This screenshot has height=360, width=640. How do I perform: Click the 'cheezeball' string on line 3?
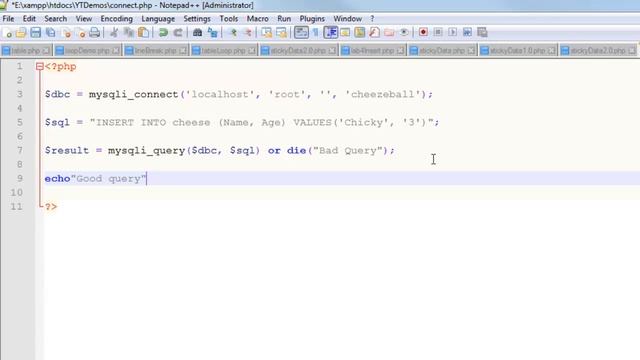(x=383, y=94)
